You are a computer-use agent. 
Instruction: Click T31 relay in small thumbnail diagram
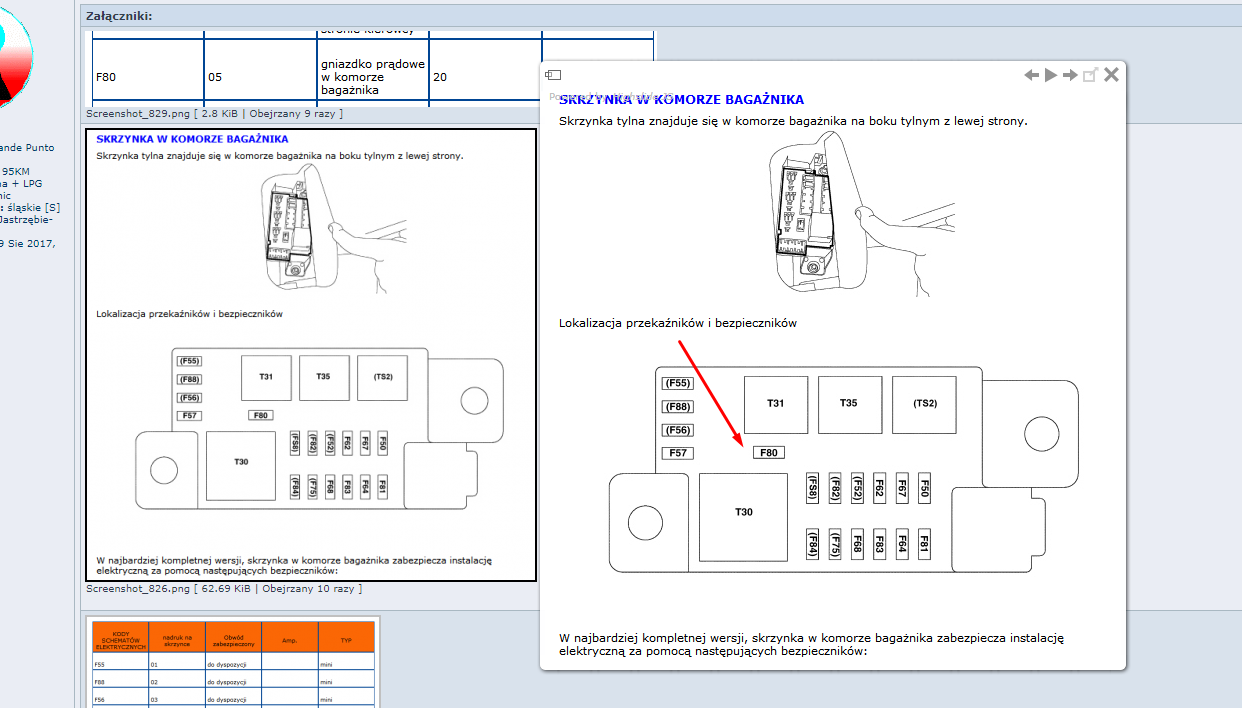pos(266,377)
